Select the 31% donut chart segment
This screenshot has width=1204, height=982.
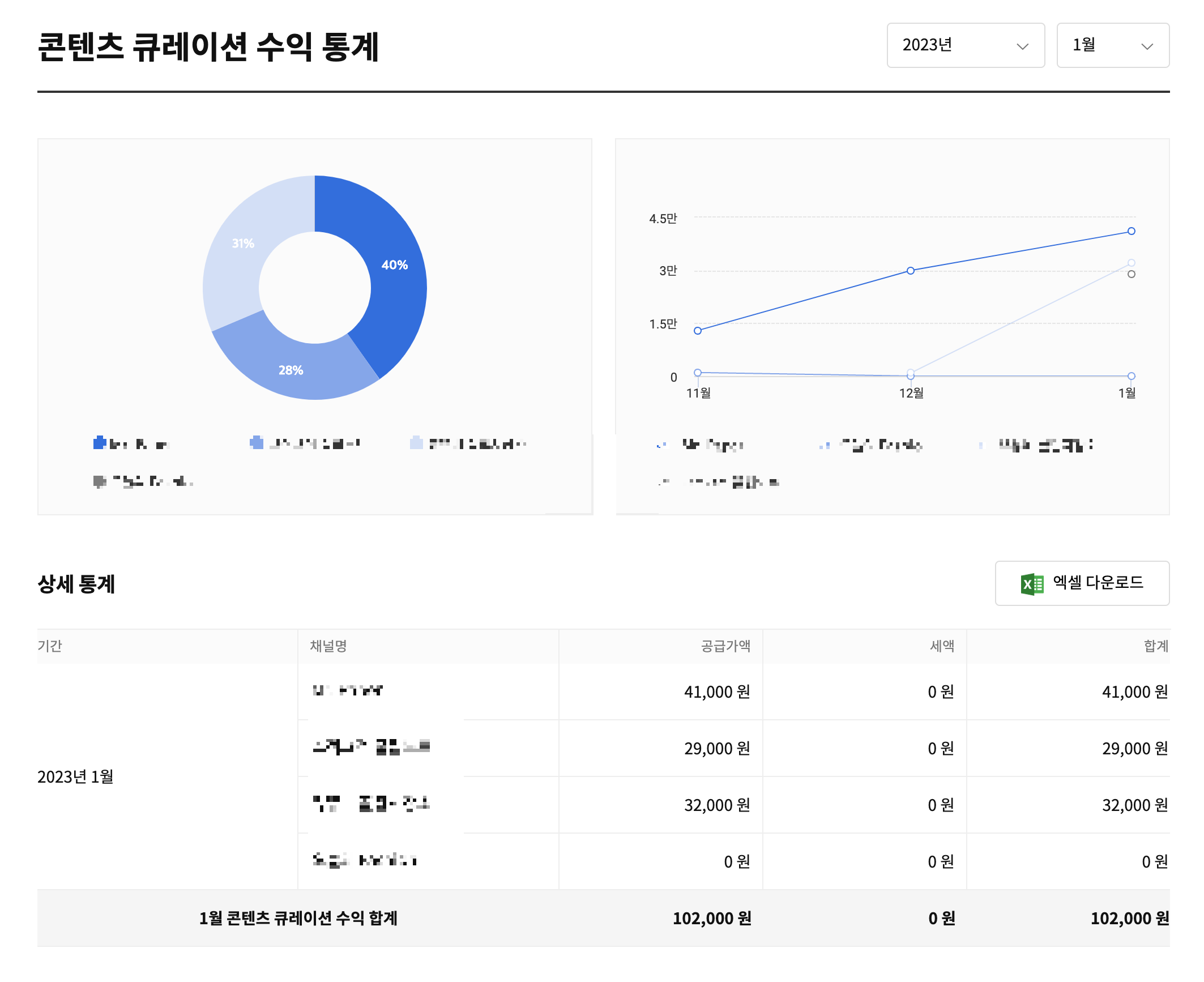[x=242, y=243]
